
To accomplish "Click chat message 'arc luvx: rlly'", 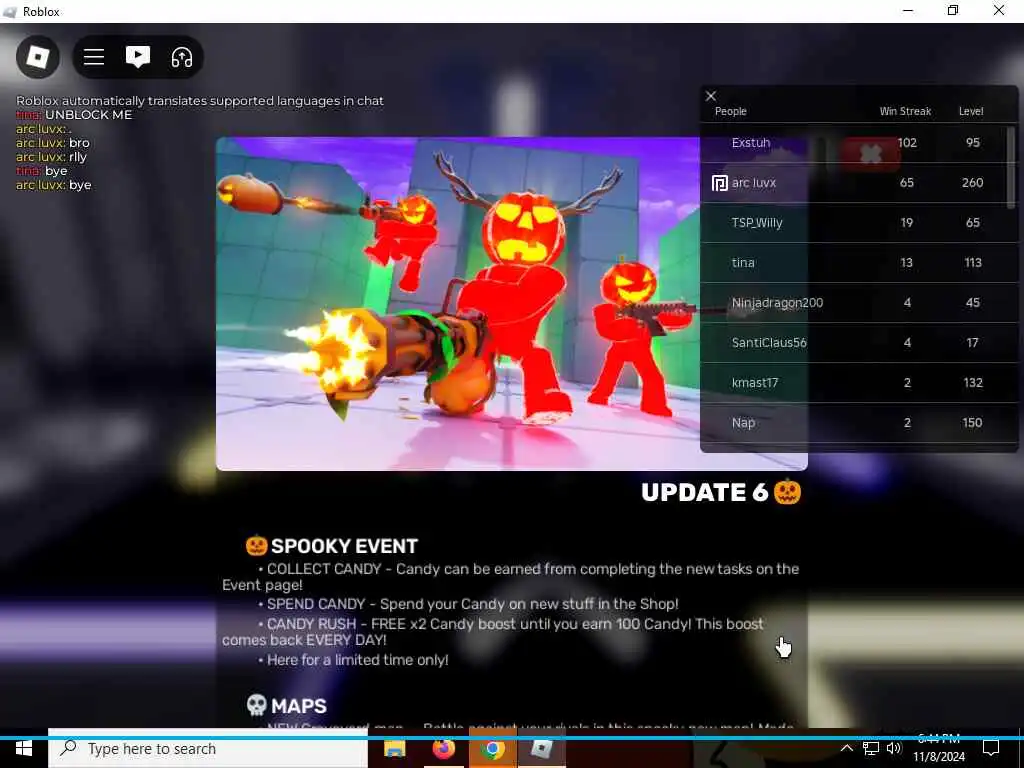I will click(52, 157).
